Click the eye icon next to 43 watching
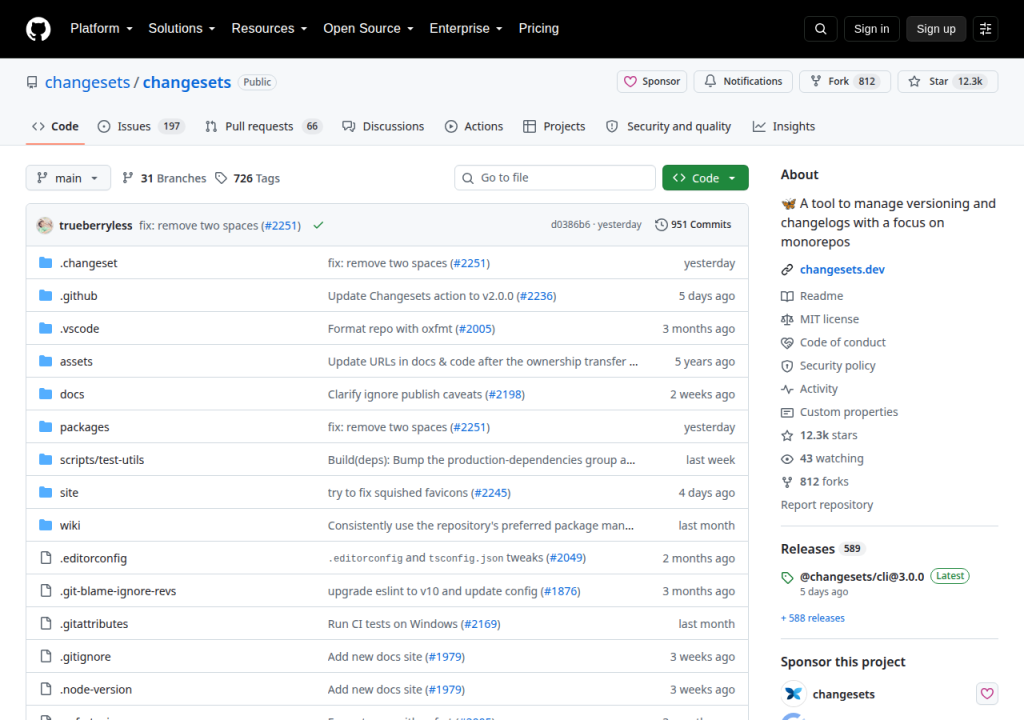 coord(787,459)
